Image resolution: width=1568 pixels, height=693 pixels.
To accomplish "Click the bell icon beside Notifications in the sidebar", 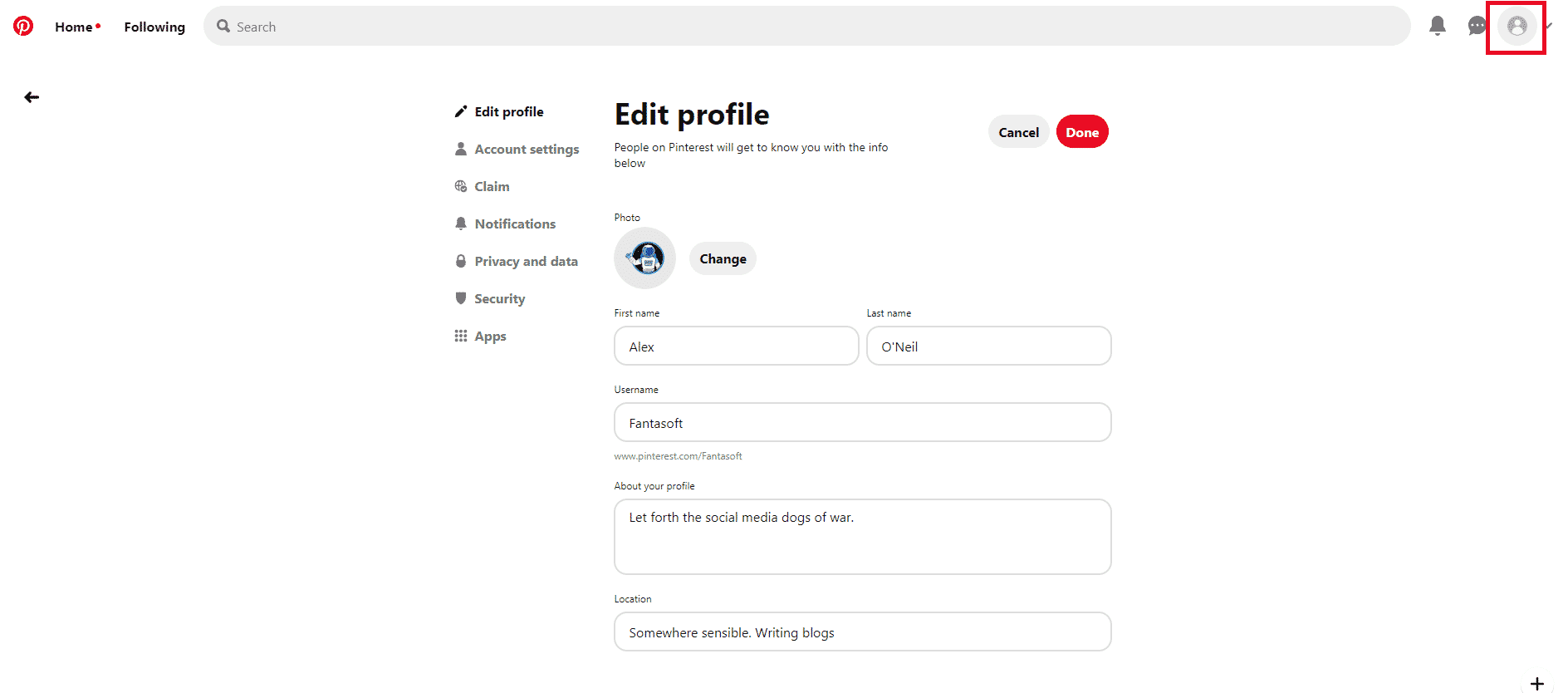I will click(461, 224).
